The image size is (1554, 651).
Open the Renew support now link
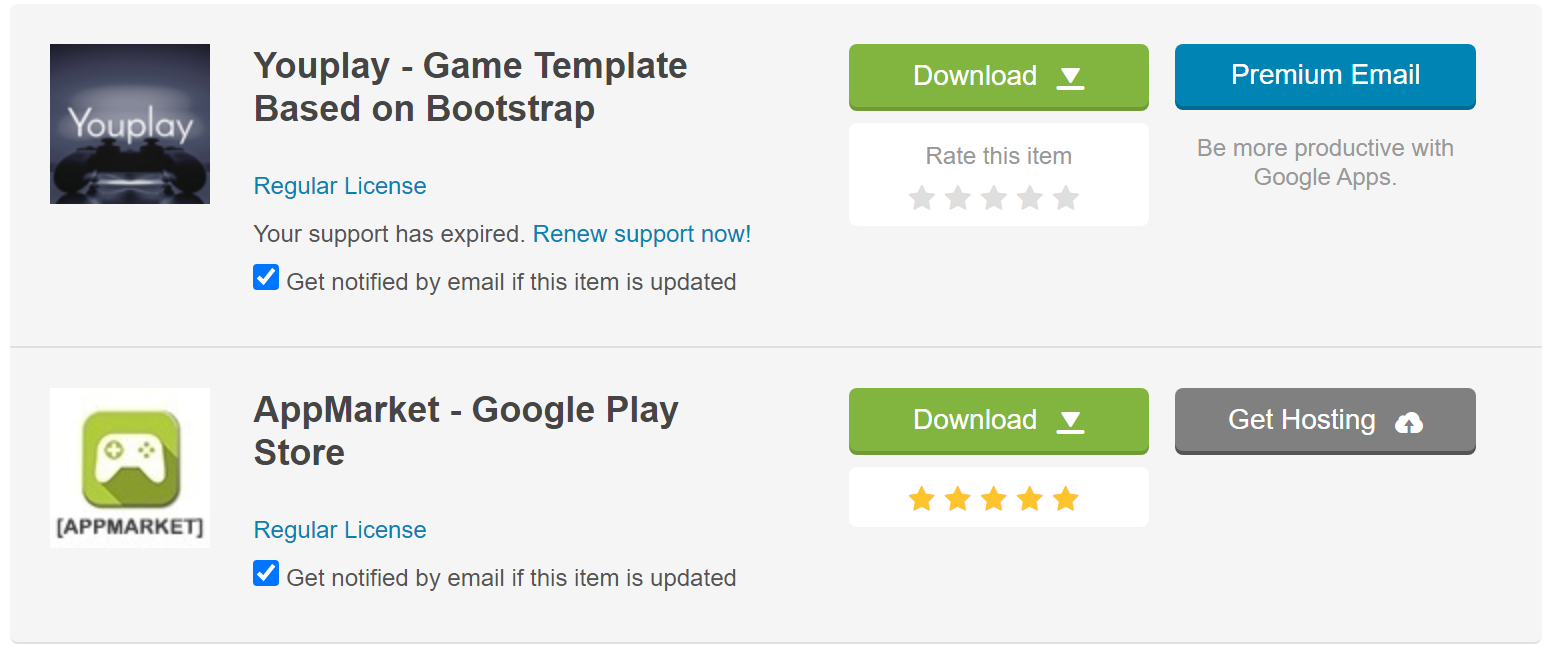642,234
